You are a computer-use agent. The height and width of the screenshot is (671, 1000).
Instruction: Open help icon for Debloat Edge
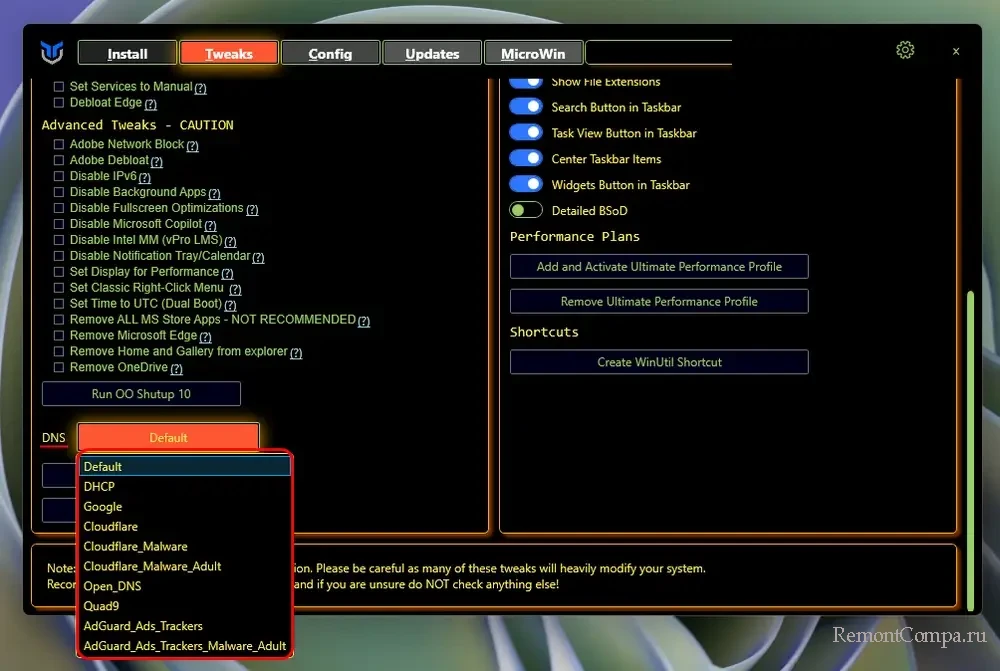[x=151, y=104]
